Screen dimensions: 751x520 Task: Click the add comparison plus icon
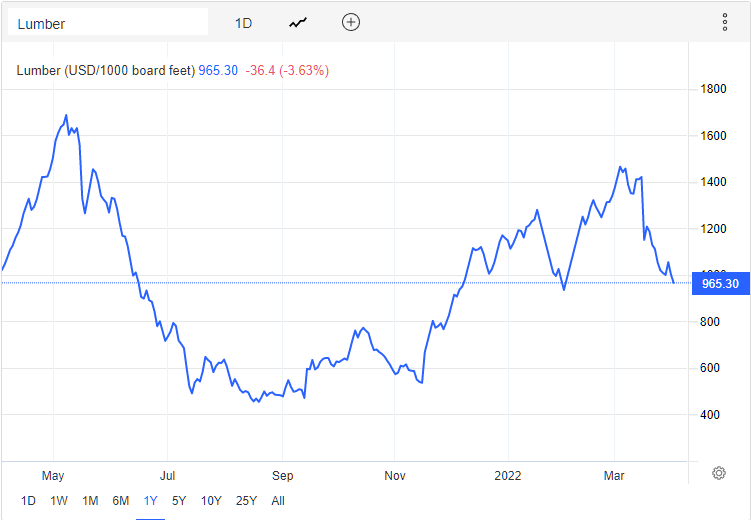click(350, 22)
